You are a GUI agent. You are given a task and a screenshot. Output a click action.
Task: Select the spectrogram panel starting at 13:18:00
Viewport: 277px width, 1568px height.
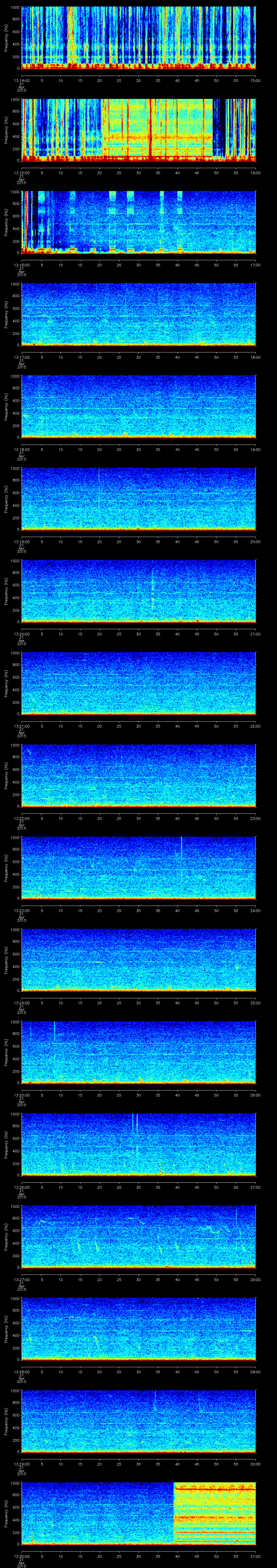(139, 407)
